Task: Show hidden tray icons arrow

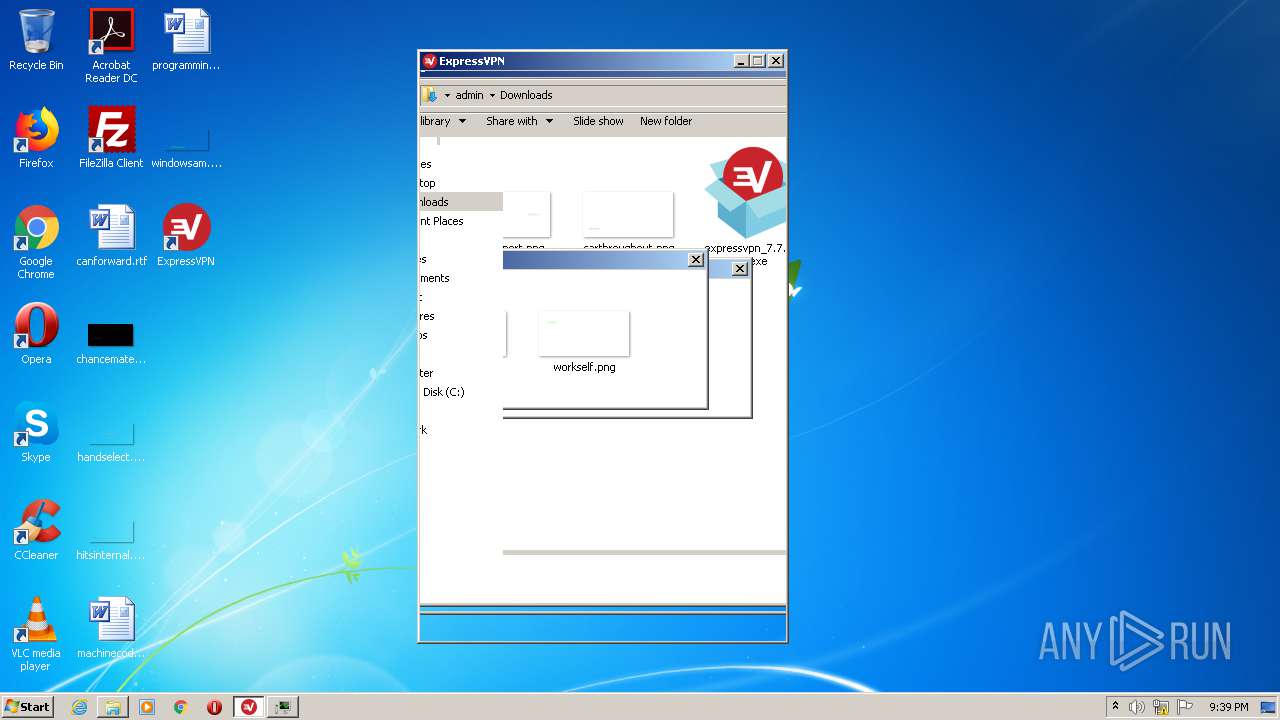Action: (x=1115, y=706)
